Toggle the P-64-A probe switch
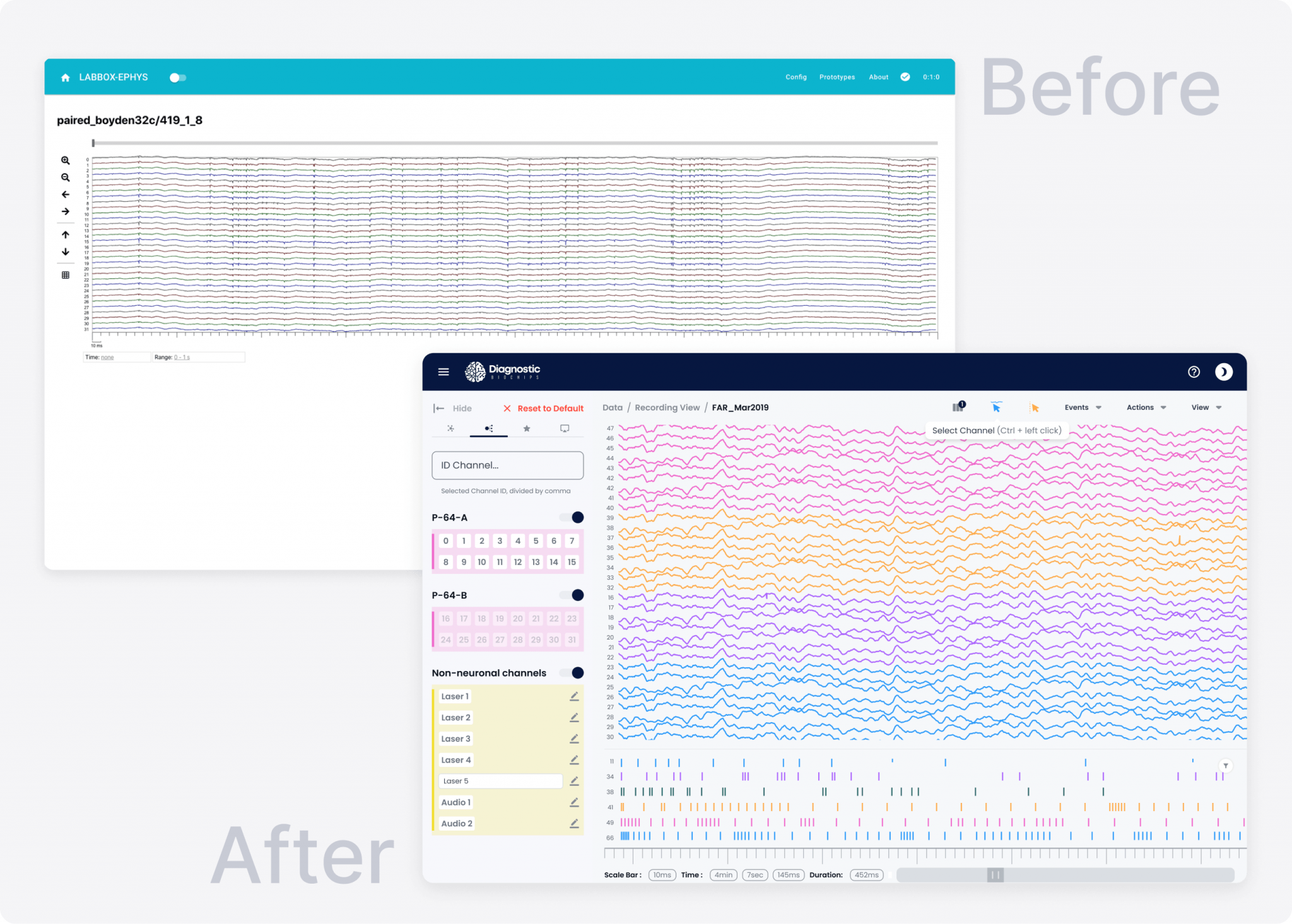 point(573,518)
